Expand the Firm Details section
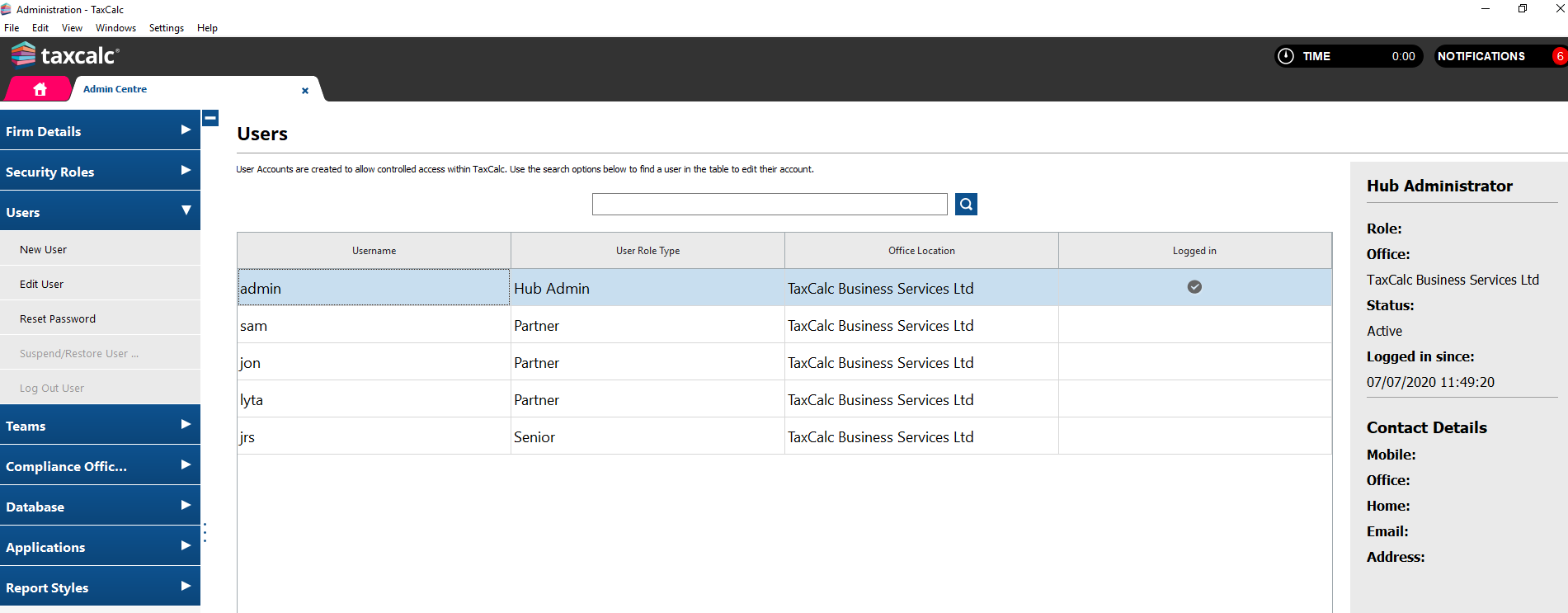The image size is (1568, 613). point(100,131)
